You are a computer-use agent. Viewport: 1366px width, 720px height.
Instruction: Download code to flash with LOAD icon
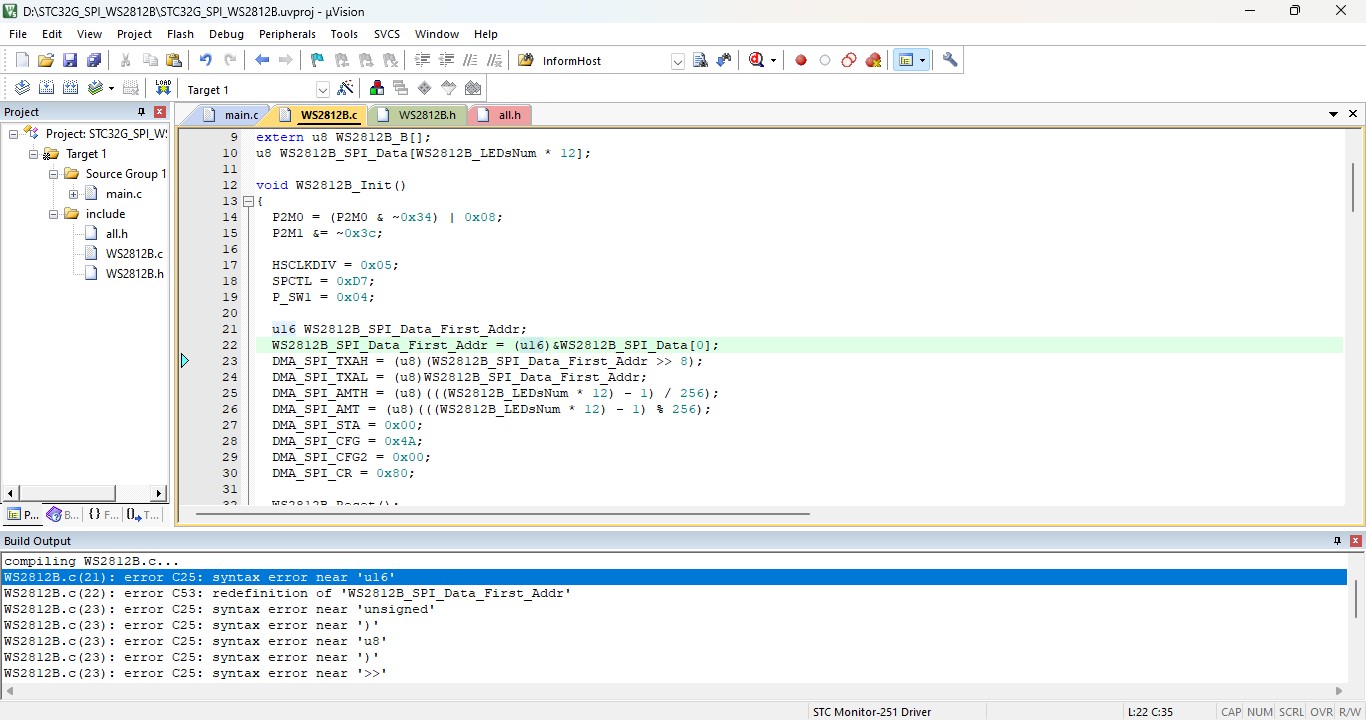tap(163, 88)
